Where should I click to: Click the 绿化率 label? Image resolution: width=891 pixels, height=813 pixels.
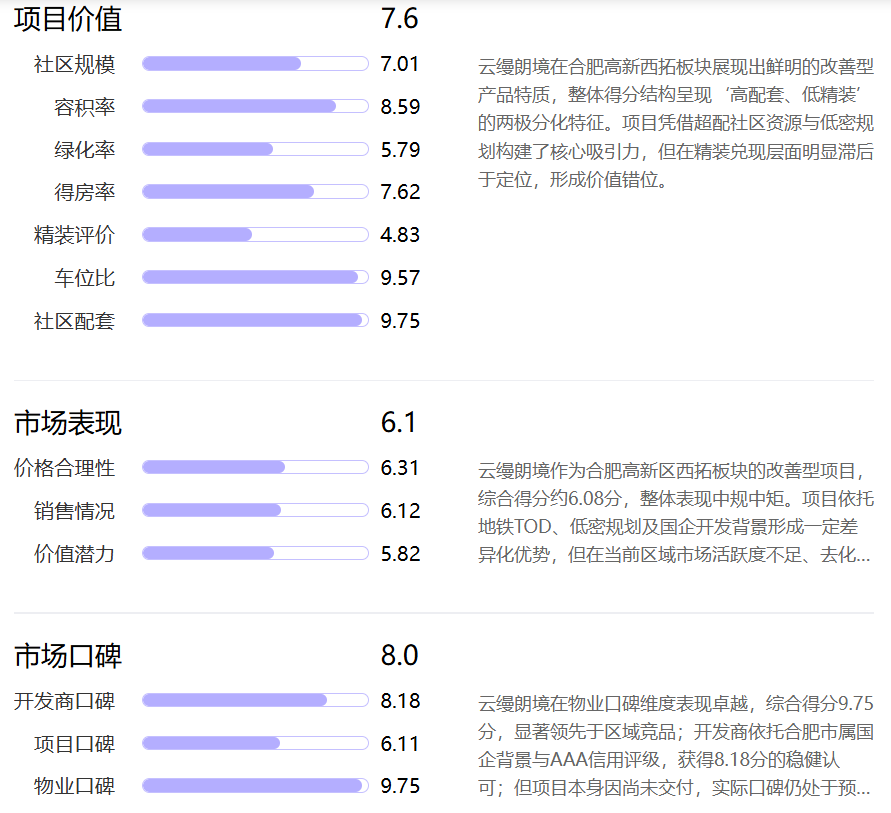85,150
